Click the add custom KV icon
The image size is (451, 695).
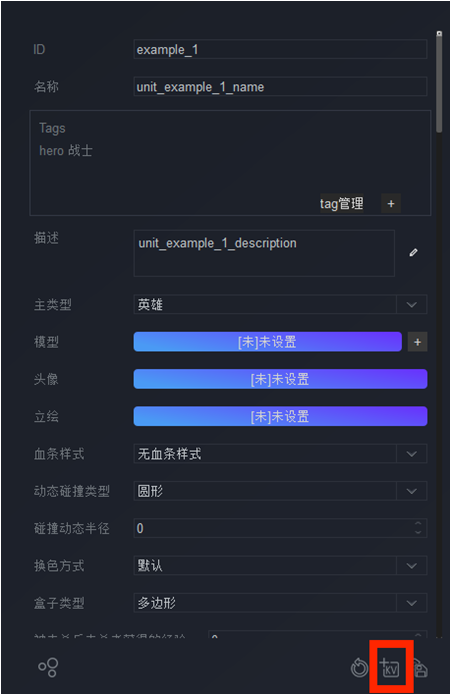click(390, 667)
